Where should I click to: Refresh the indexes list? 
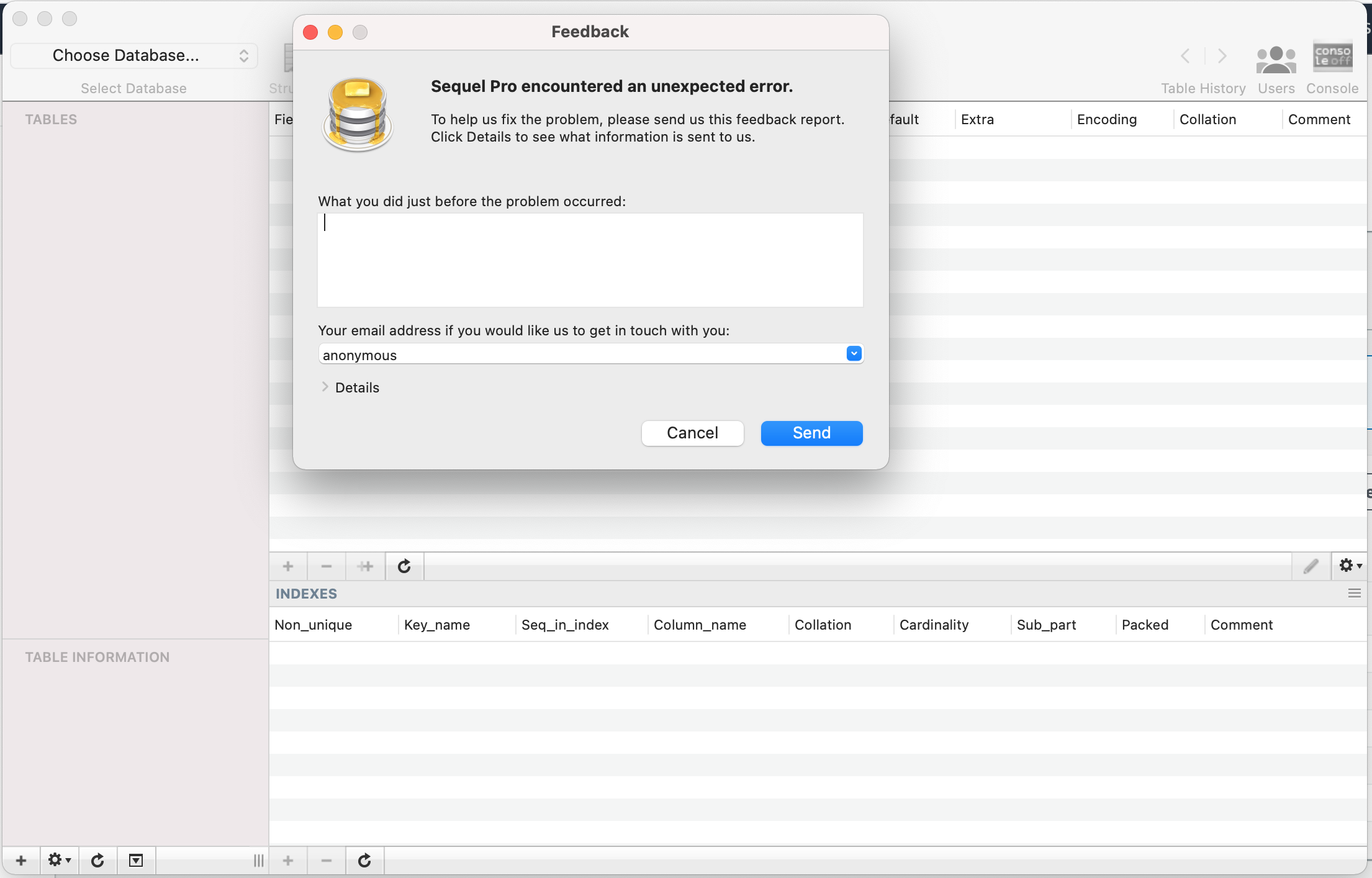click(x=364, y=861)
